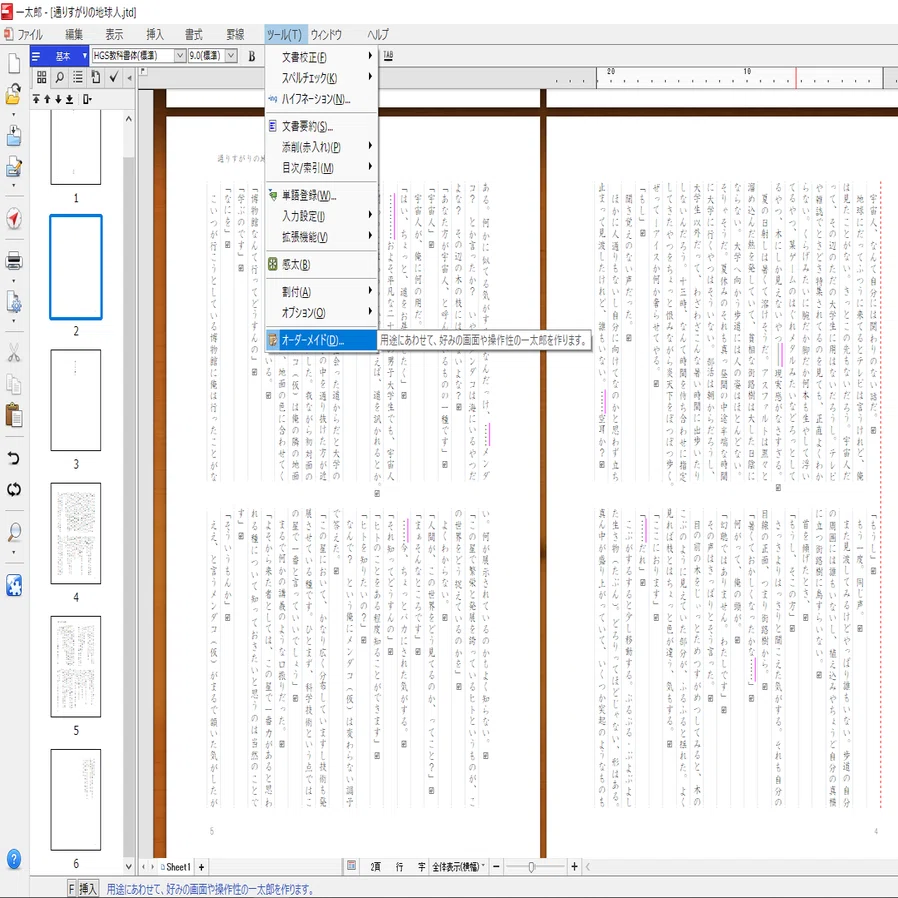Toggle bold formatting with the B button

[x=251, y=56]
